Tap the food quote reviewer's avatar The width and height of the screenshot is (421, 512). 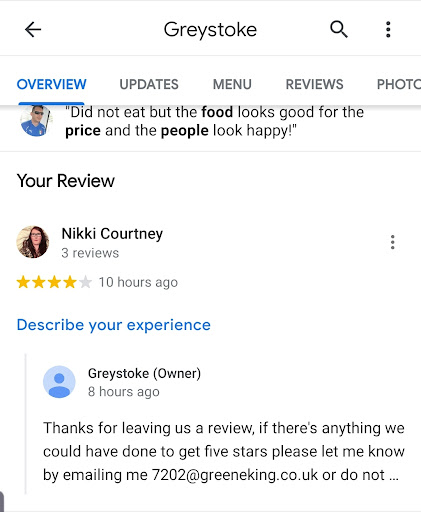coord(35,121)
